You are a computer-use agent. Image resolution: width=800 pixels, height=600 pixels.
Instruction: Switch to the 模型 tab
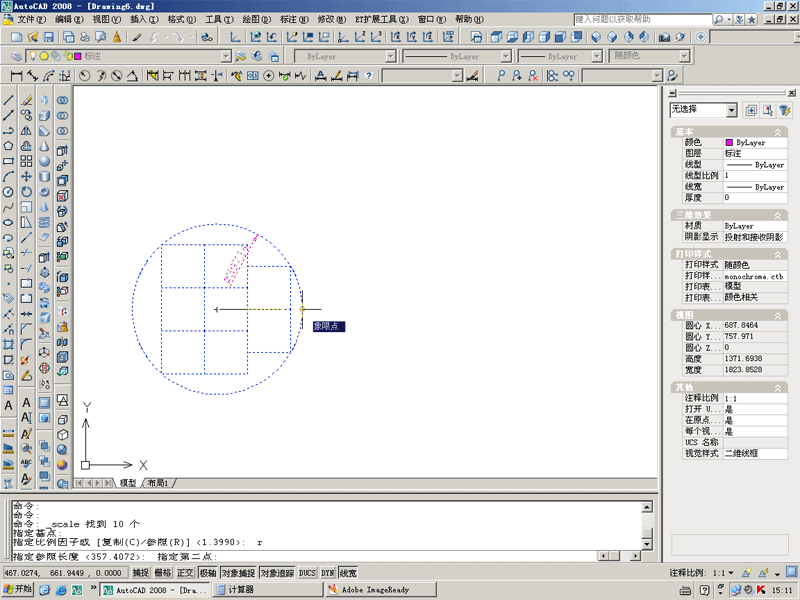(128, 483)
